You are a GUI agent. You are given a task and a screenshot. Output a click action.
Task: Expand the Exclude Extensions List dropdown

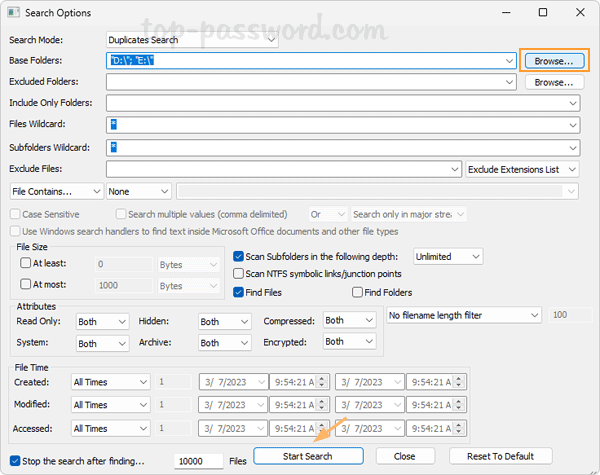pyautogui.click(x=523, y=169)
